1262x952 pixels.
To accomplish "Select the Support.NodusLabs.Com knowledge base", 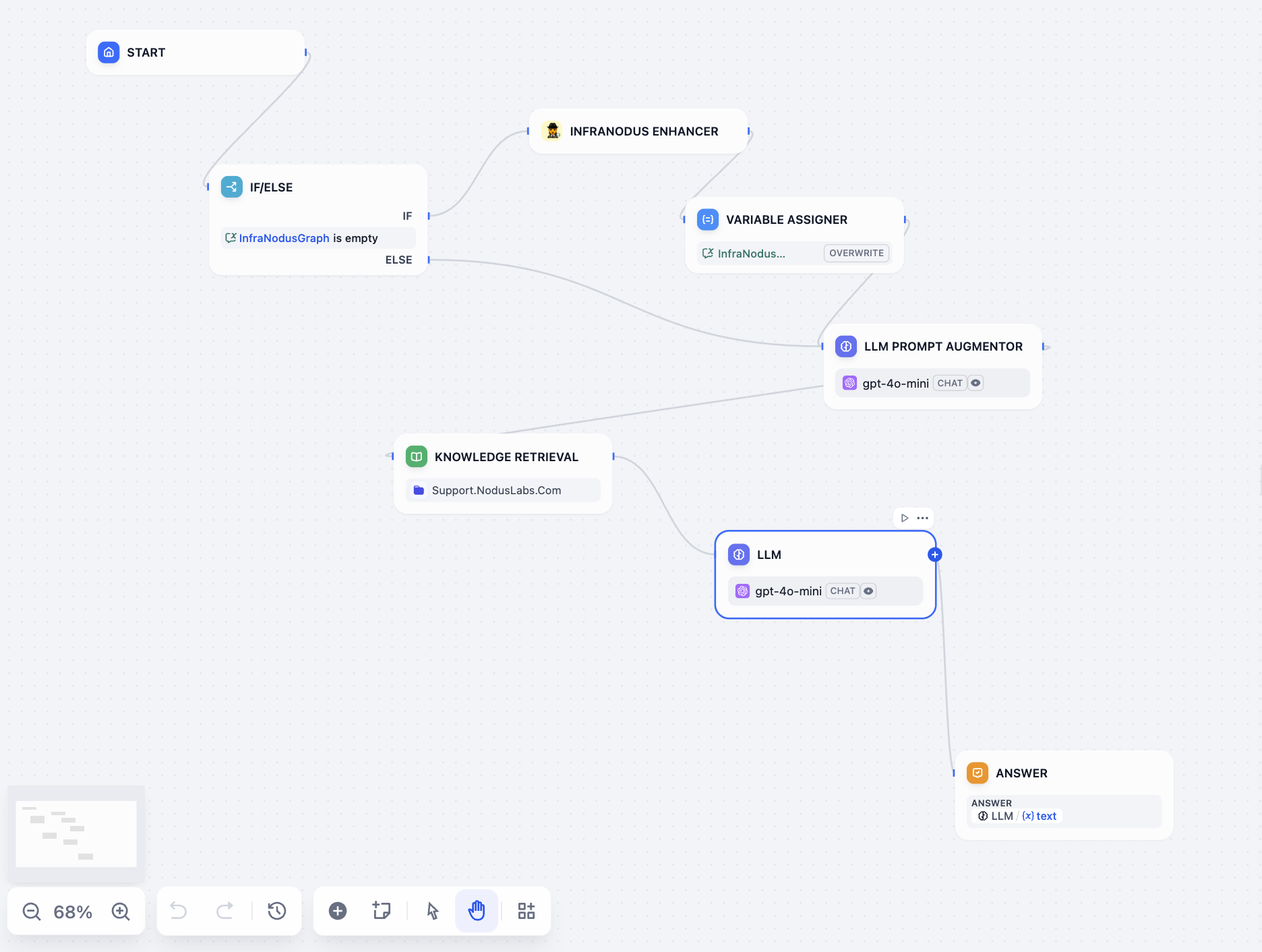I will 503,490.
